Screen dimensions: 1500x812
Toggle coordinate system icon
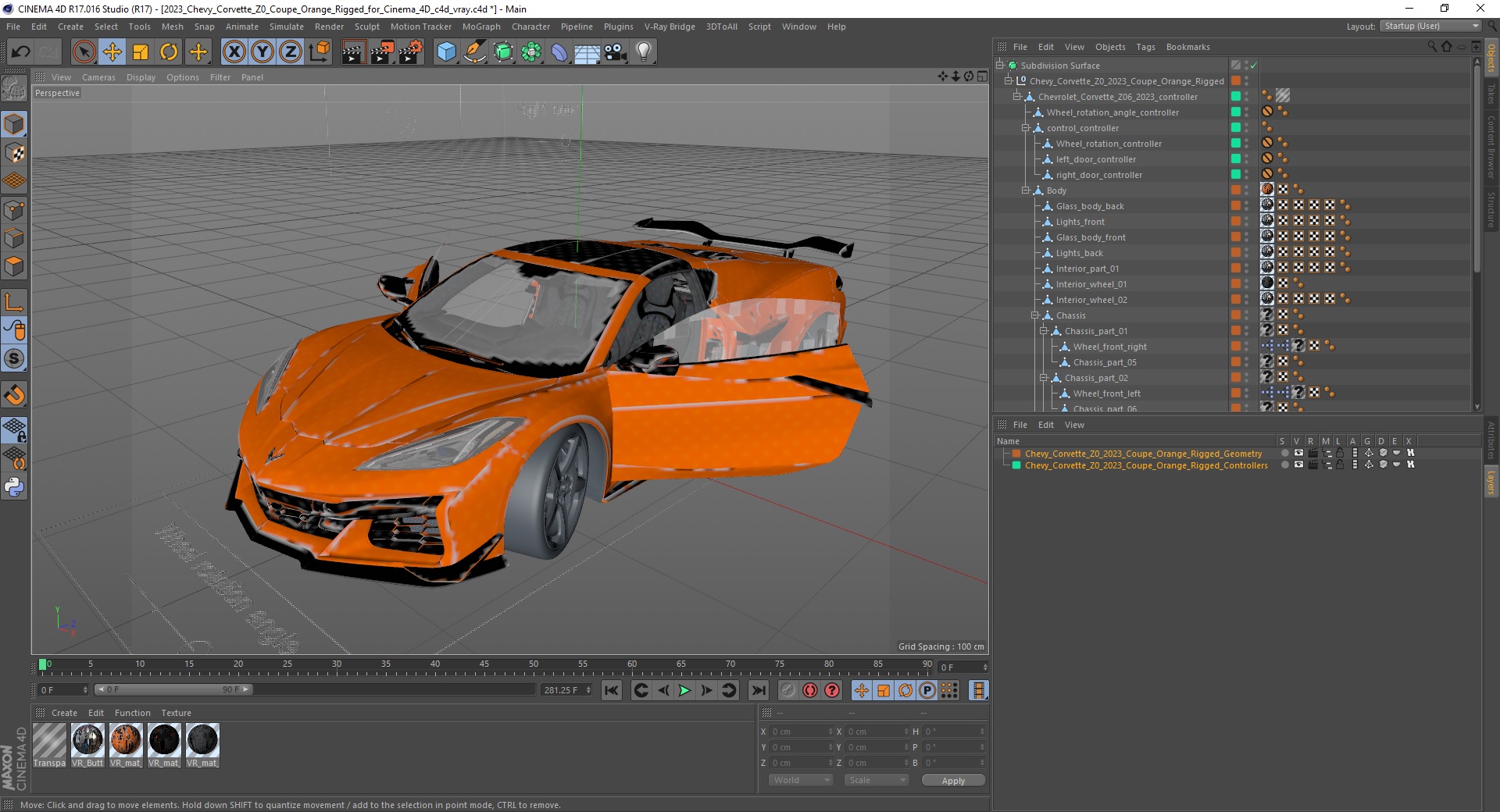point(319,52)
